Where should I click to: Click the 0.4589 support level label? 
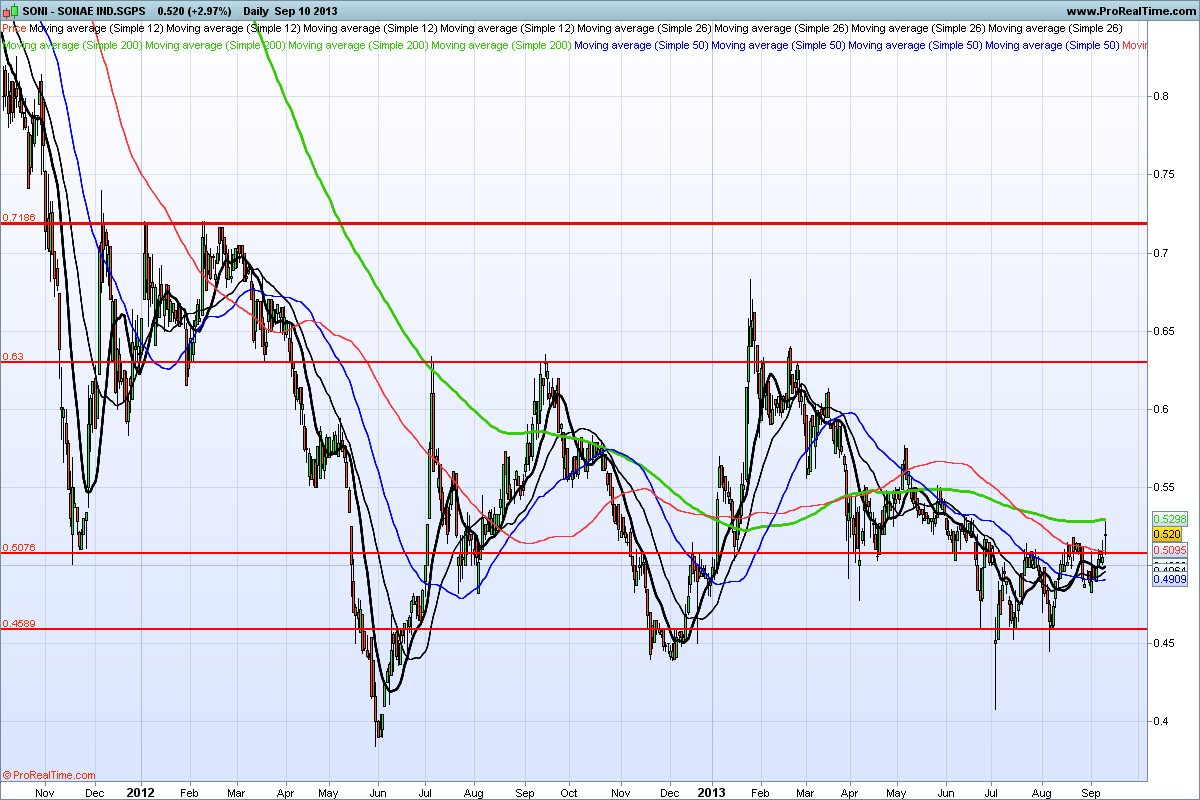click(x=18, y=623)
